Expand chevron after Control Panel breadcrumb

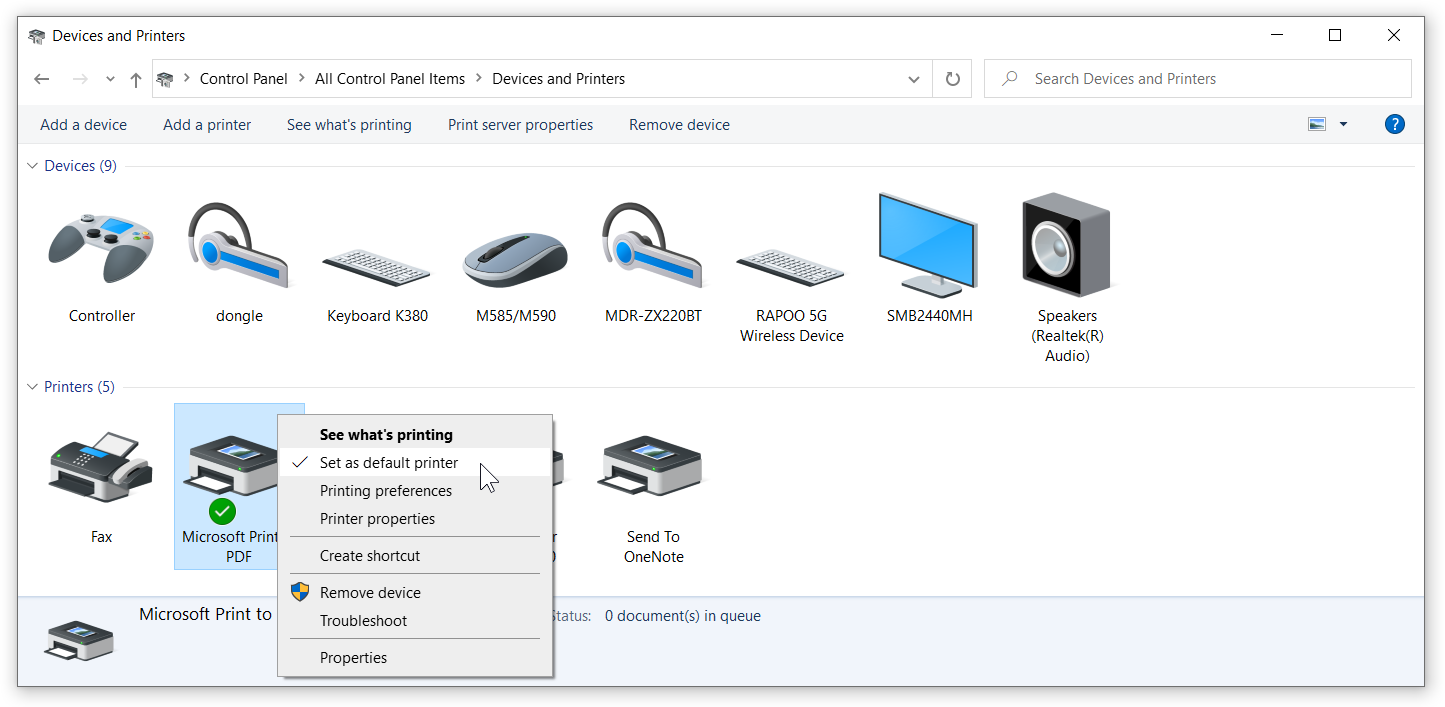(301, 79)
